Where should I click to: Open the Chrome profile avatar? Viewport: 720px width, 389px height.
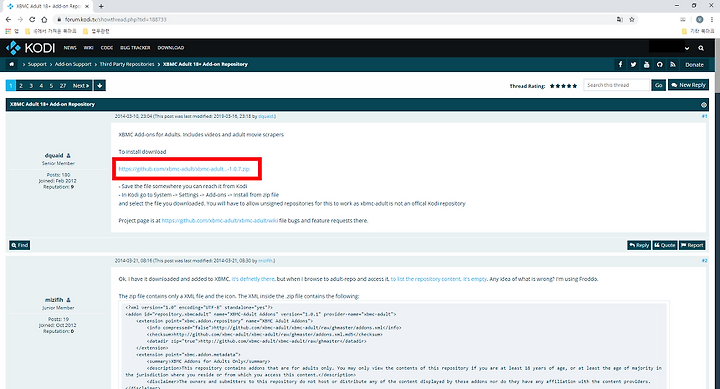(x=699, y=19)
